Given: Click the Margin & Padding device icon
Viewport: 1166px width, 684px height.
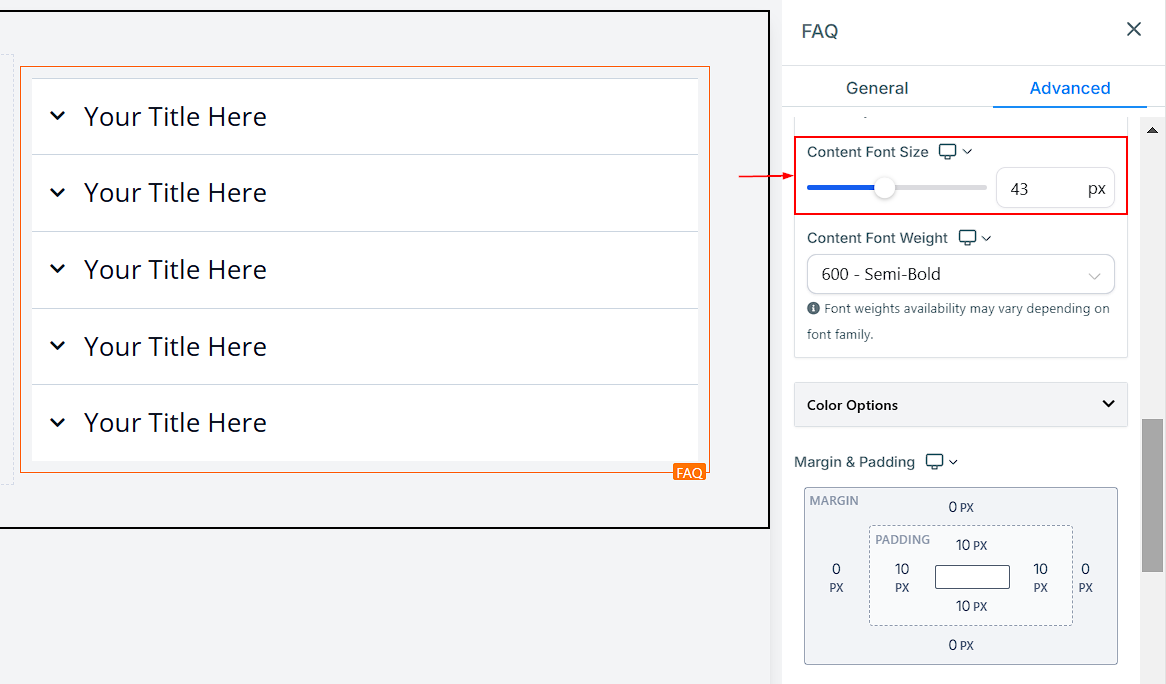Looking at the screenshot, I should coord(934,462).
